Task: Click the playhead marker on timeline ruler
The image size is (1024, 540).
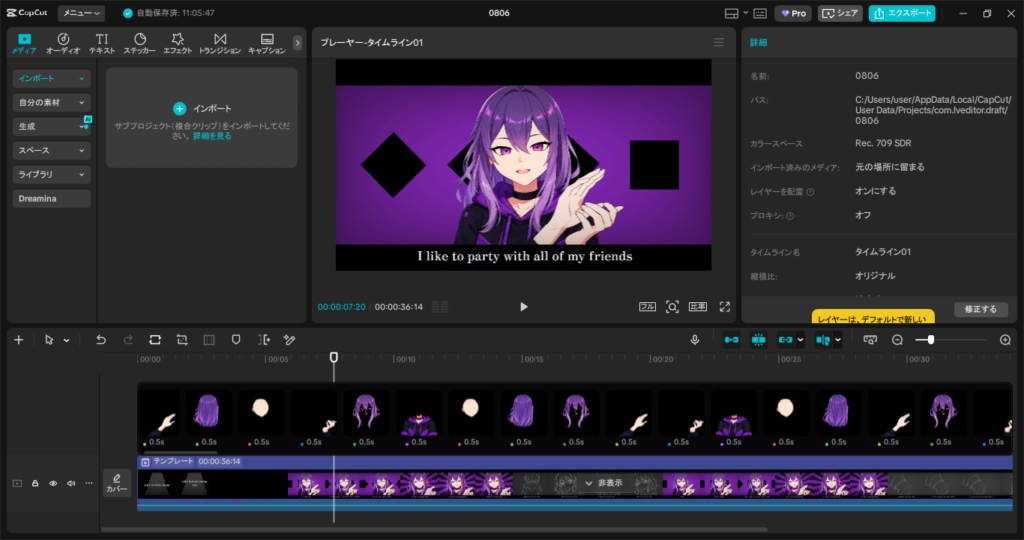Action: tap(334, 357)
